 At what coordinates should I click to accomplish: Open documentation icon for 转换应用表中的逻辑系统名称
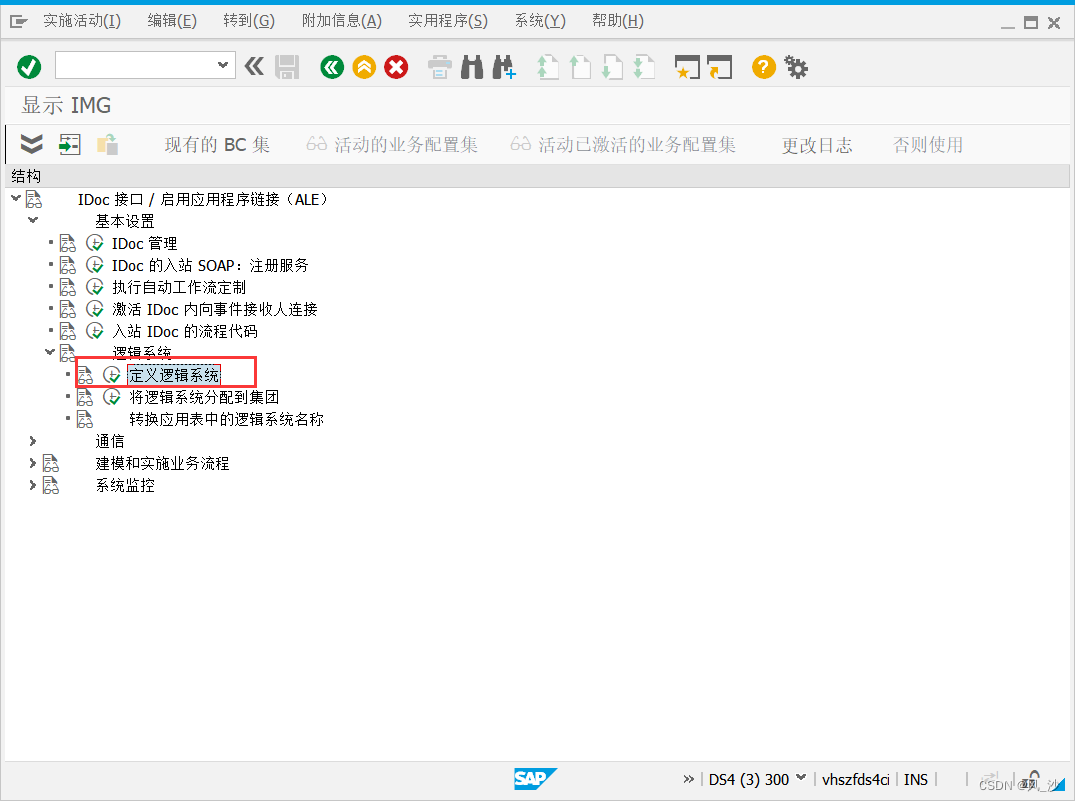click(85, 419)
